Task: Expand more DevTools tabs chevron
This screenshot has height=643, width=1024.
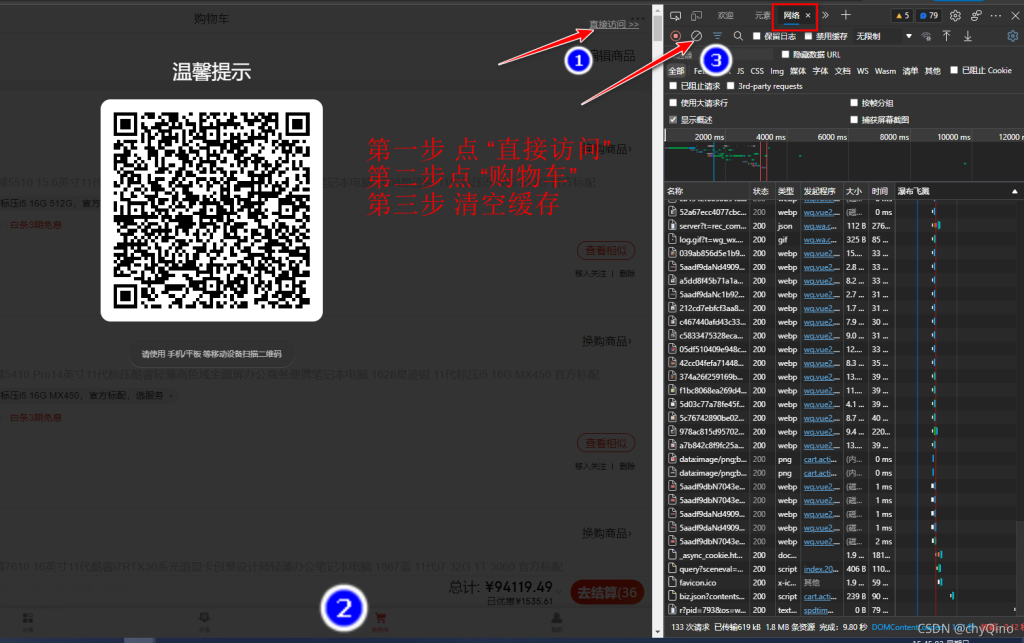Action: pyautogui.click(x=825, y=15)
